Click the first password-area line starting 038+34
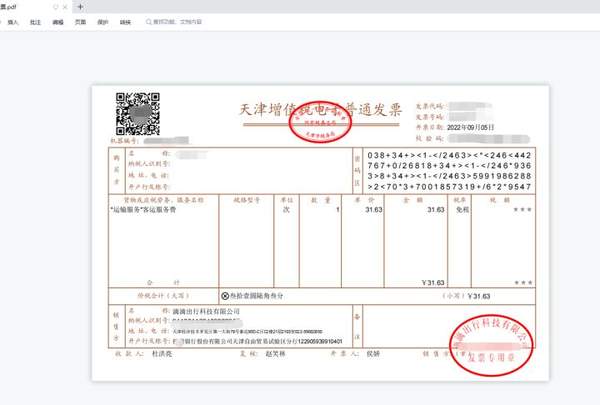This screenshot has width=600, height=405. coord(449,155)
